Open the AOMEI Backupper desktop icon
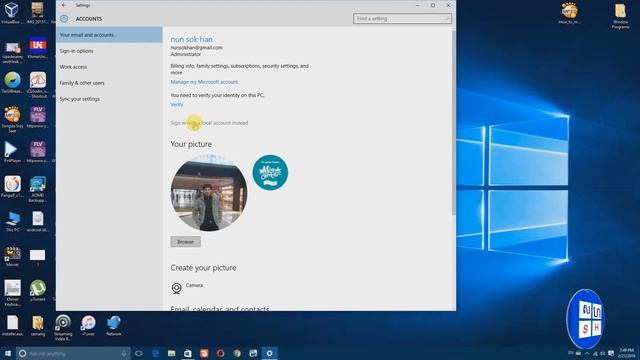 pyautogui.click(x=38, y=189)
